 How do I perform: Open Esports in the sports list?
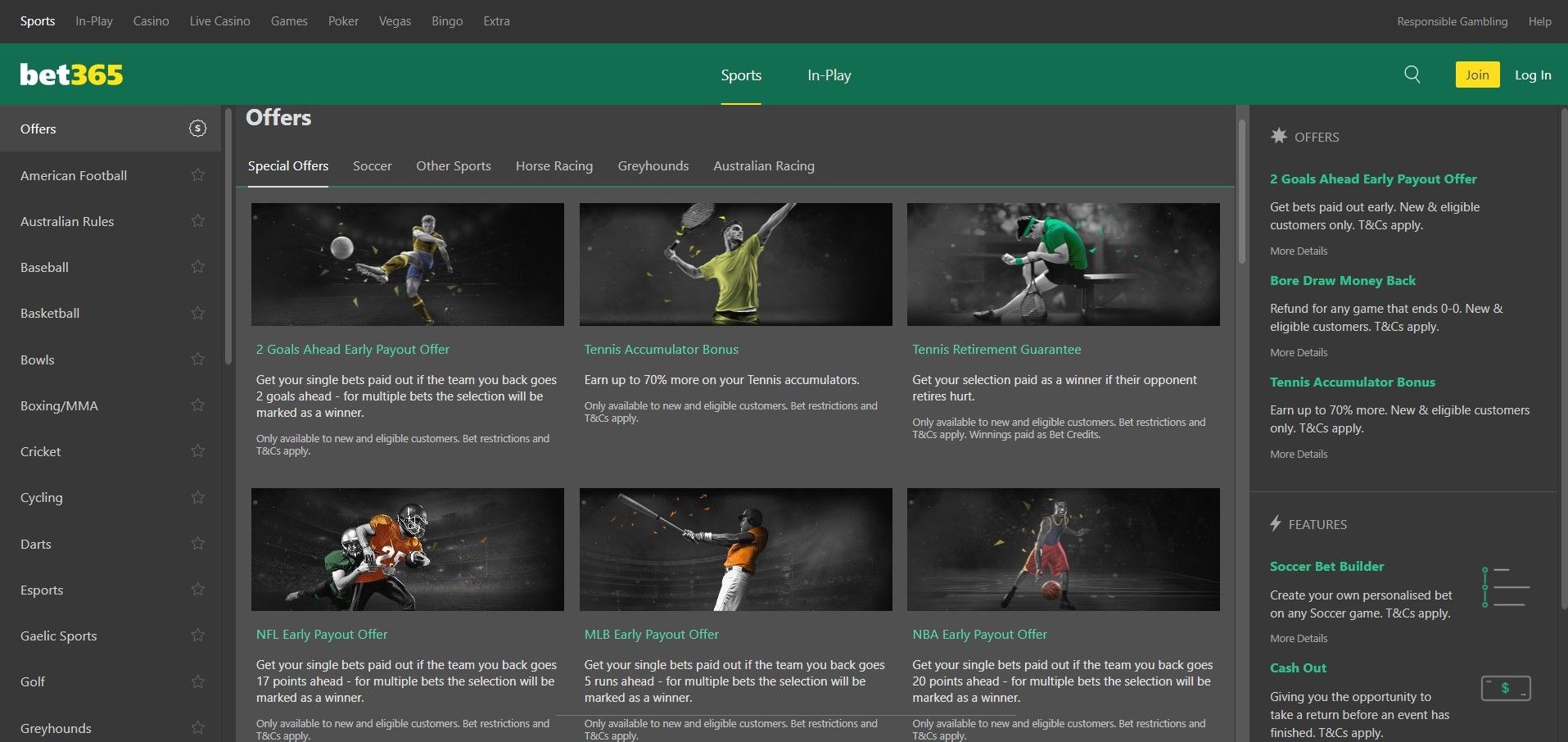pos(42,590)
